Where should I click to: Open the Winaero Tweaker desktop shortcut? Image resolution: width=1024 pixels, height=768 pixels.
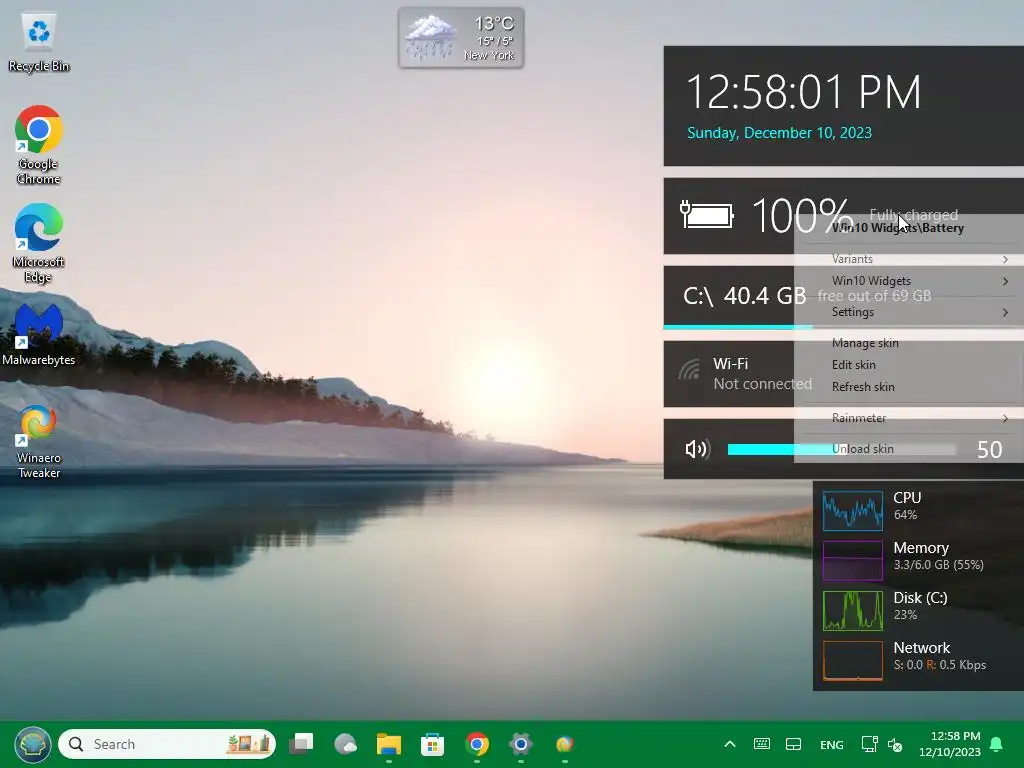pyautogui.click(x=39, y=442)
